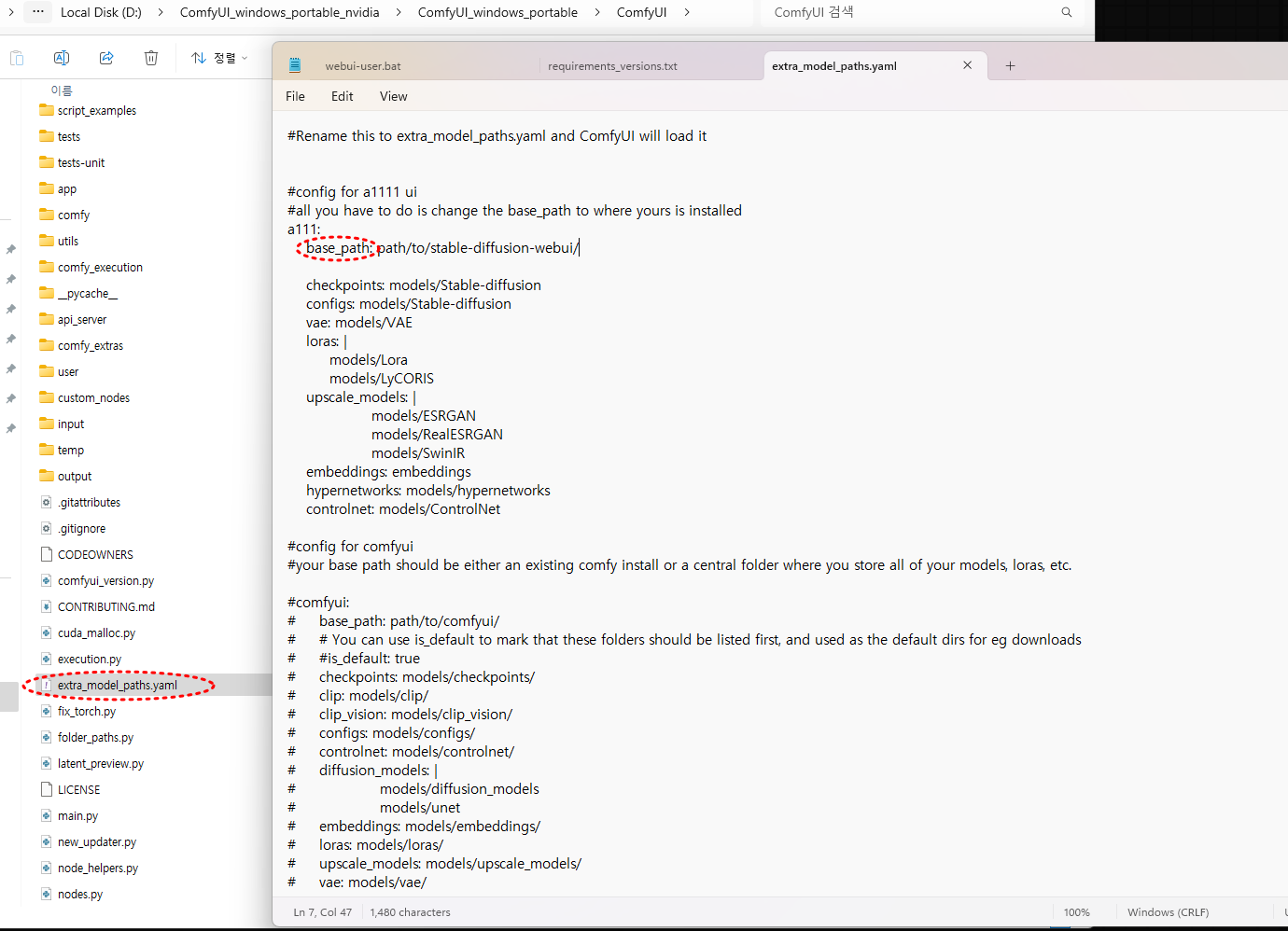Open the Notepad Edit menu

pyautogui.click(x=343, y=96)
